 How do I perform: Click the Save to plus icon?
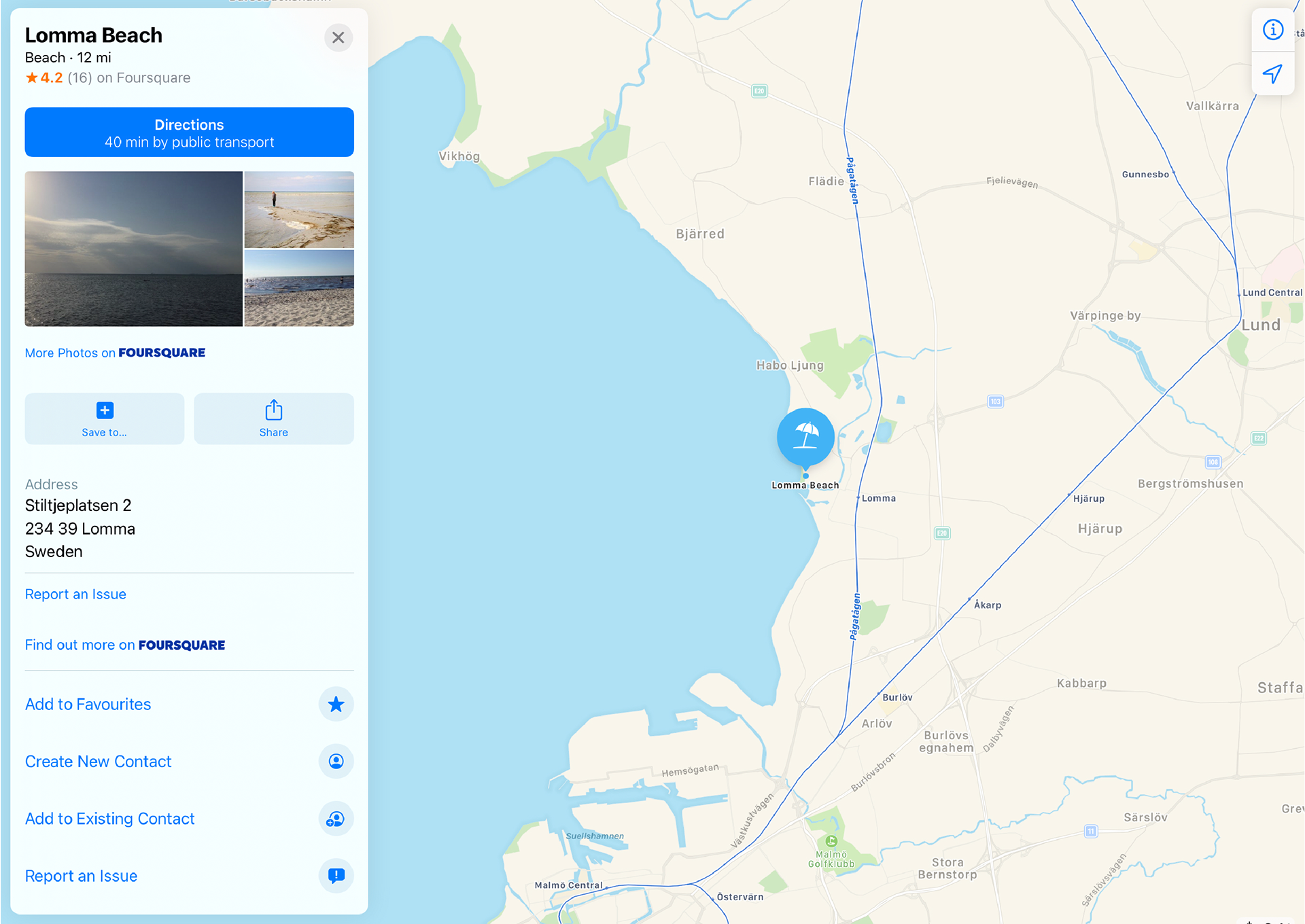[105, 410]
